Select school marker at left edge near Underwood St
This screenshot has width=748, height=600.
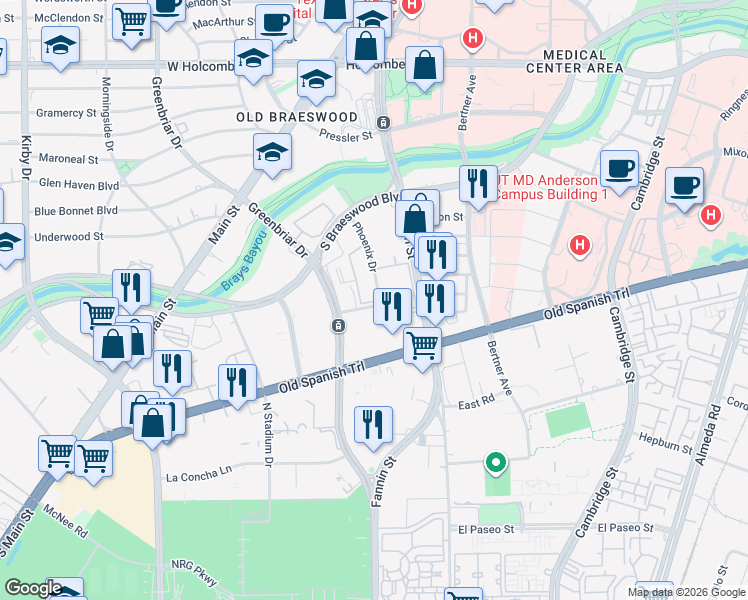[6, 242]
